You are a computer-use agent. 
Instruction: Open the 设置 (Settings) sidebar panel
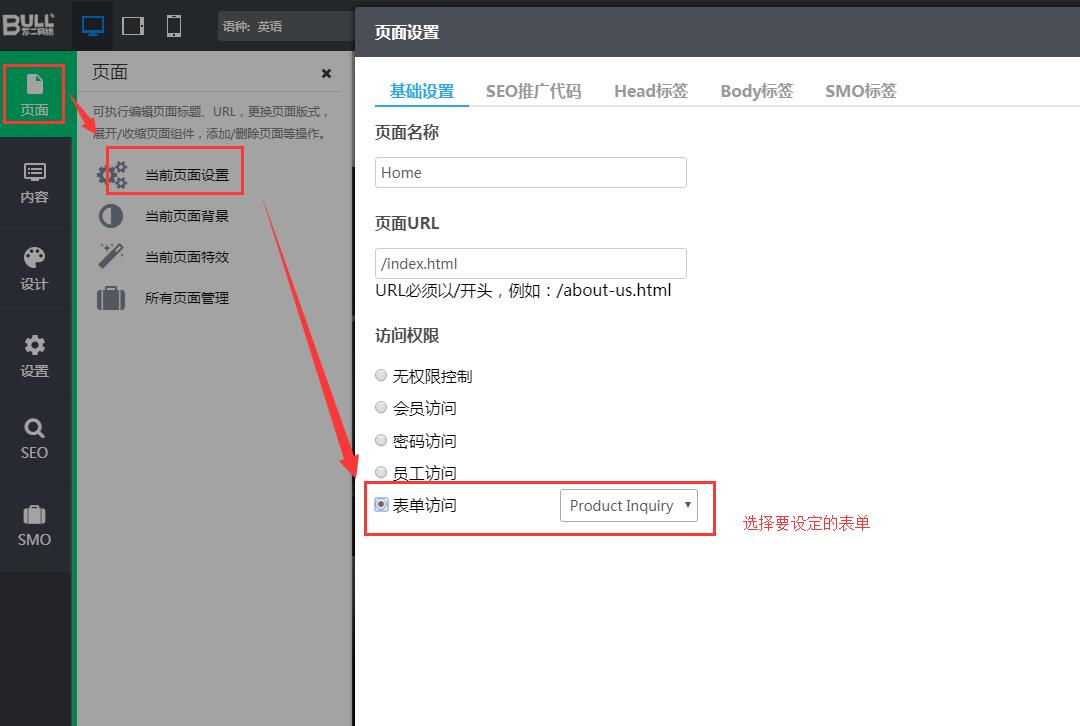(34, 354)
